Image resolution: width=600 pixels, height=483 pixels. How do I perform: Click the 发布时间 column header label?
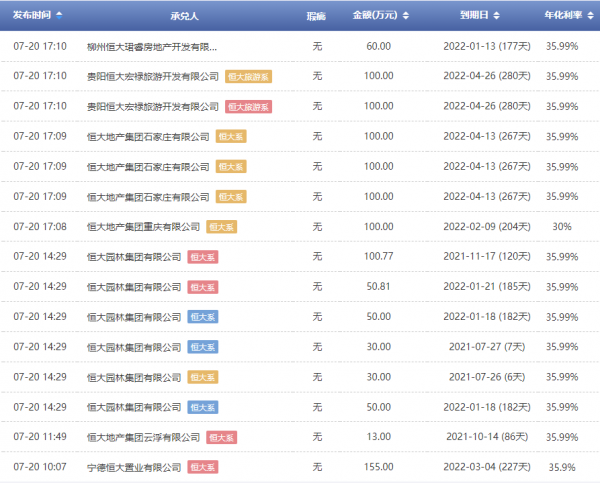pos(32,15)
